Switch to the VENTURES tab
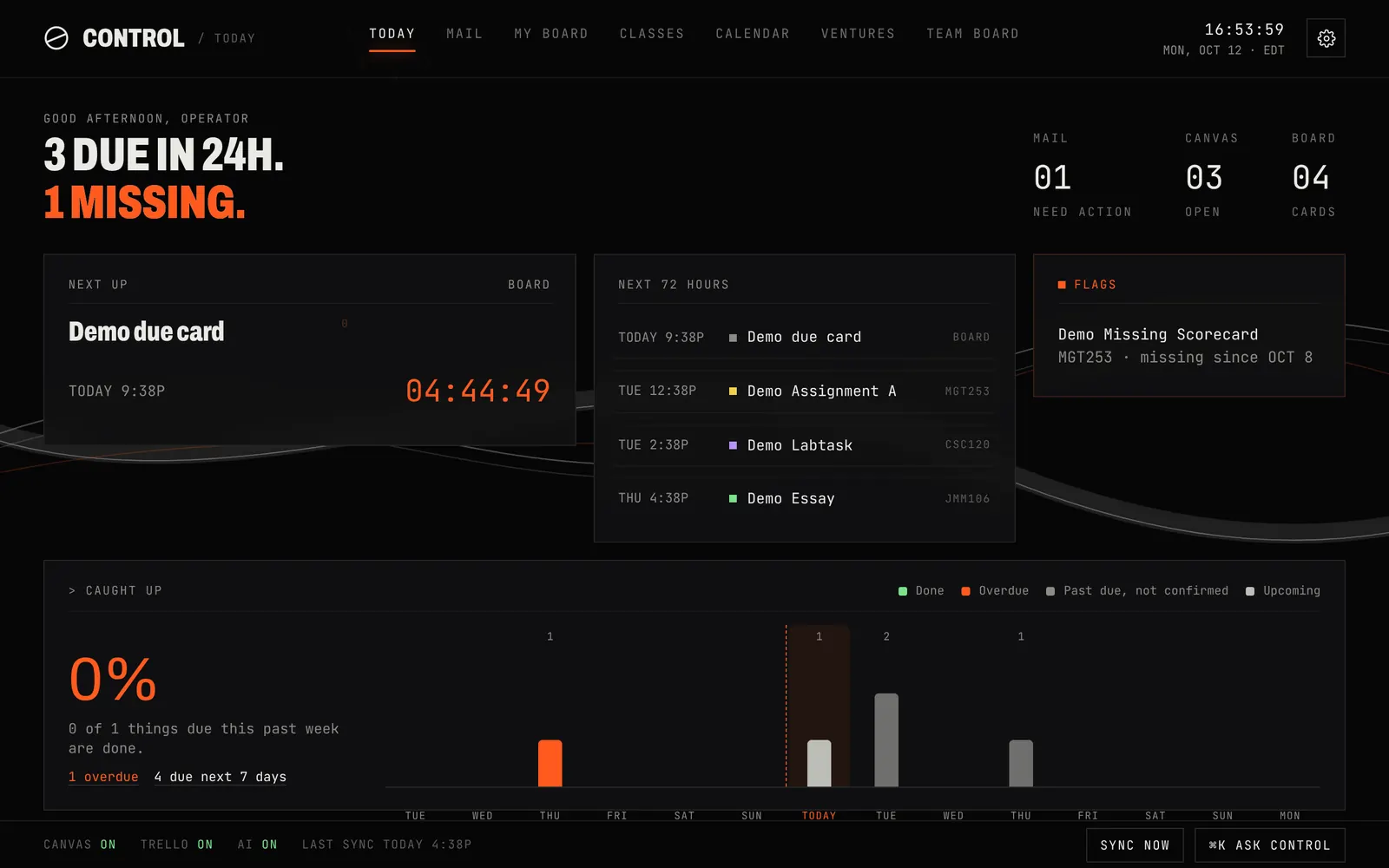Image resolution: width=1389 pixels, height=868 pixels. coord(858,34)
